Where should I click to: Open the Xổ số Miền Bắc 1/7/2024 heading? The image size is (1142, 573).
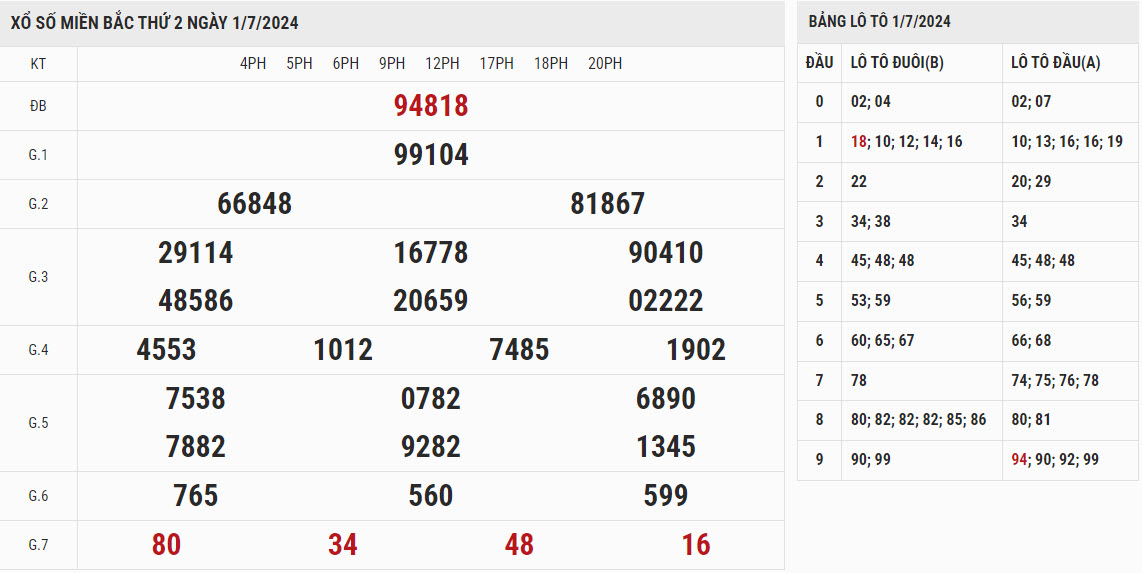click(155, 23)
